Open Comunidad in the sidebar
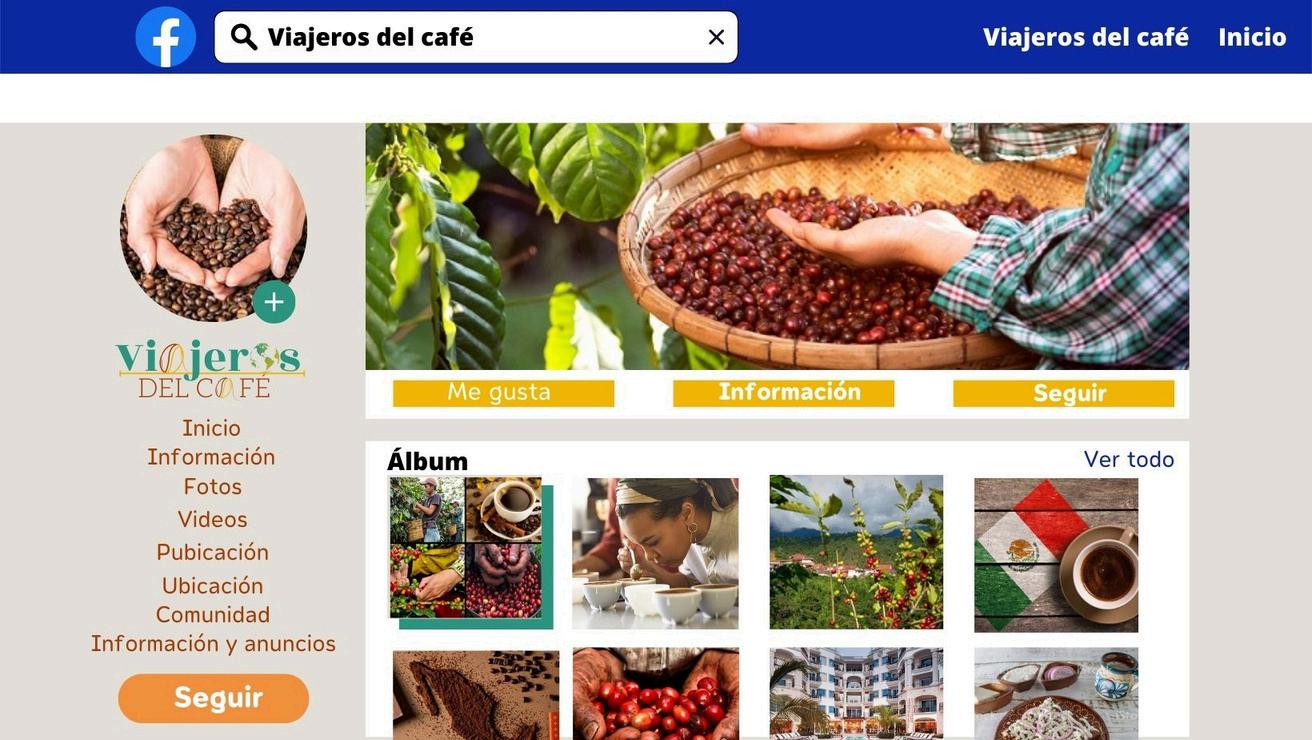This screenshot has height=740, width=1312. click(x=212, y=615)
